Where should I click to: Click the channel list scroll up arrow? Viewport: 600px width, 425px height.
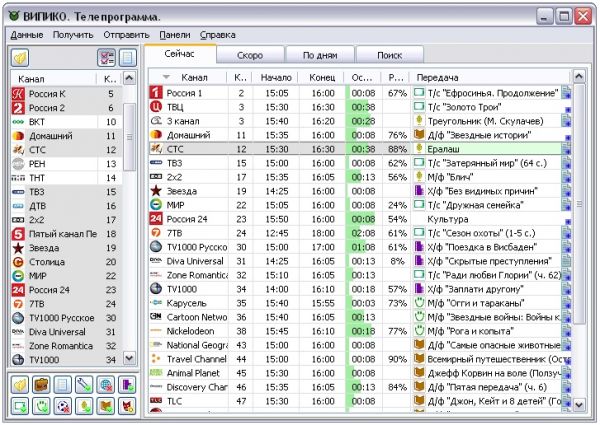[x=129, y=78]
